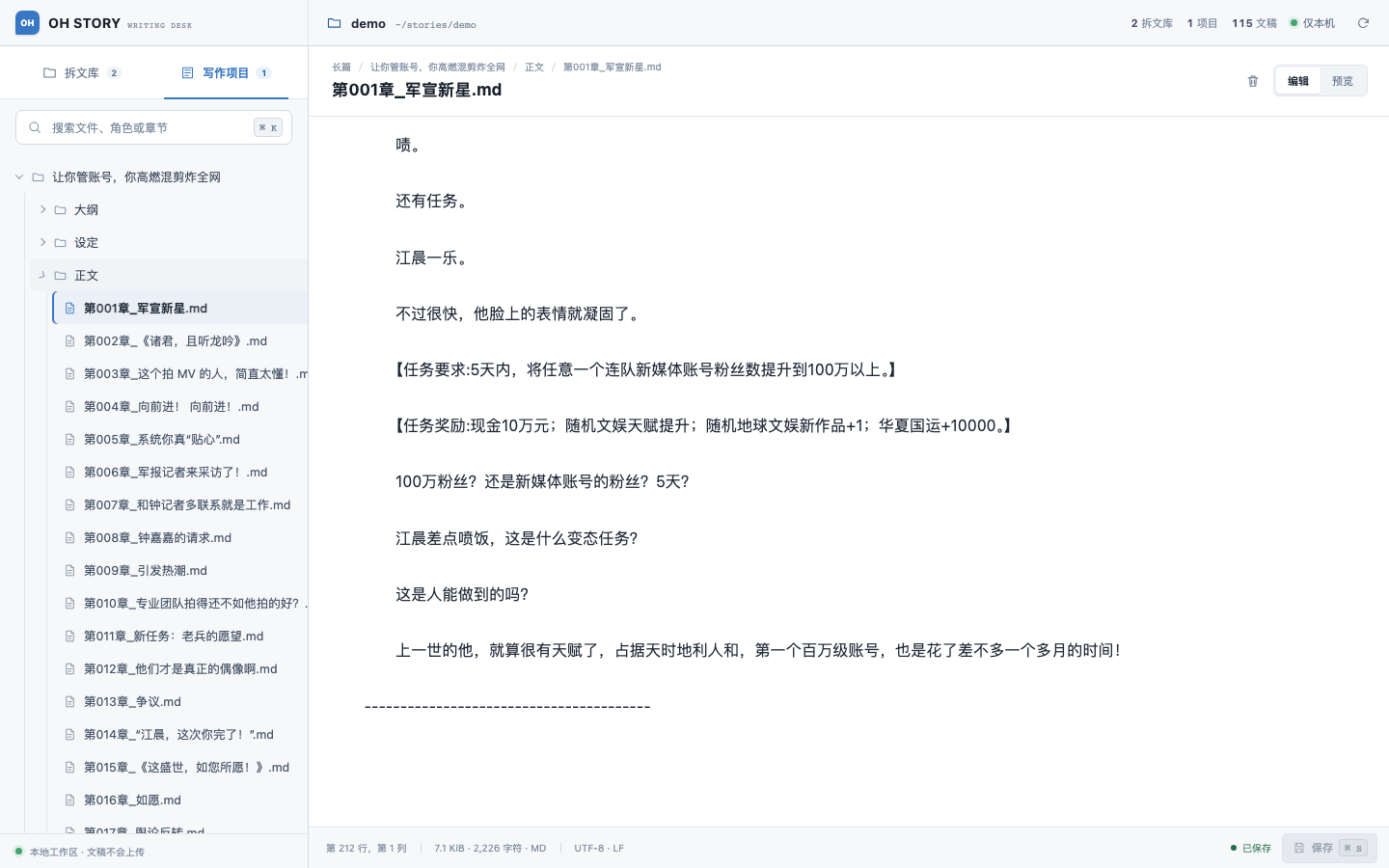1389x868 pixels.
Task: Click the editor line 这是人能做到的吗？
Action: click(462, 594)
